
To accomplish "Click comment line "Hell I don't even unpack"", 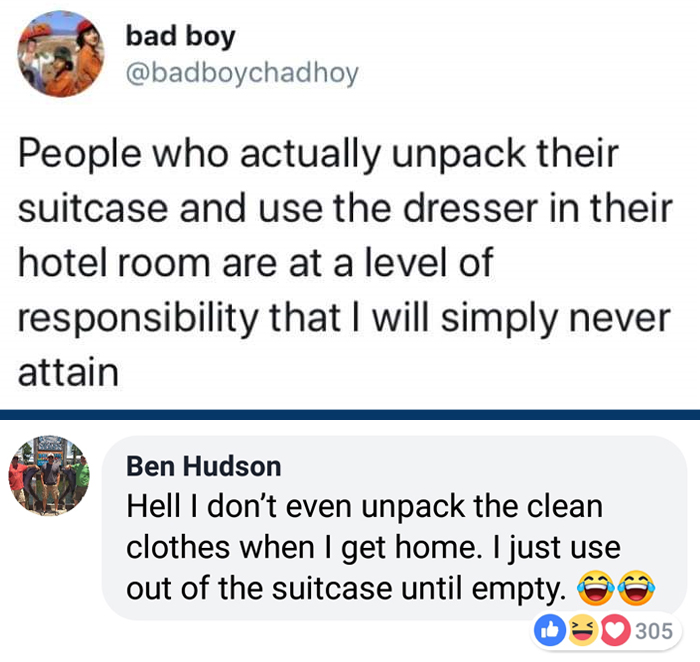I will click(296, 507).
